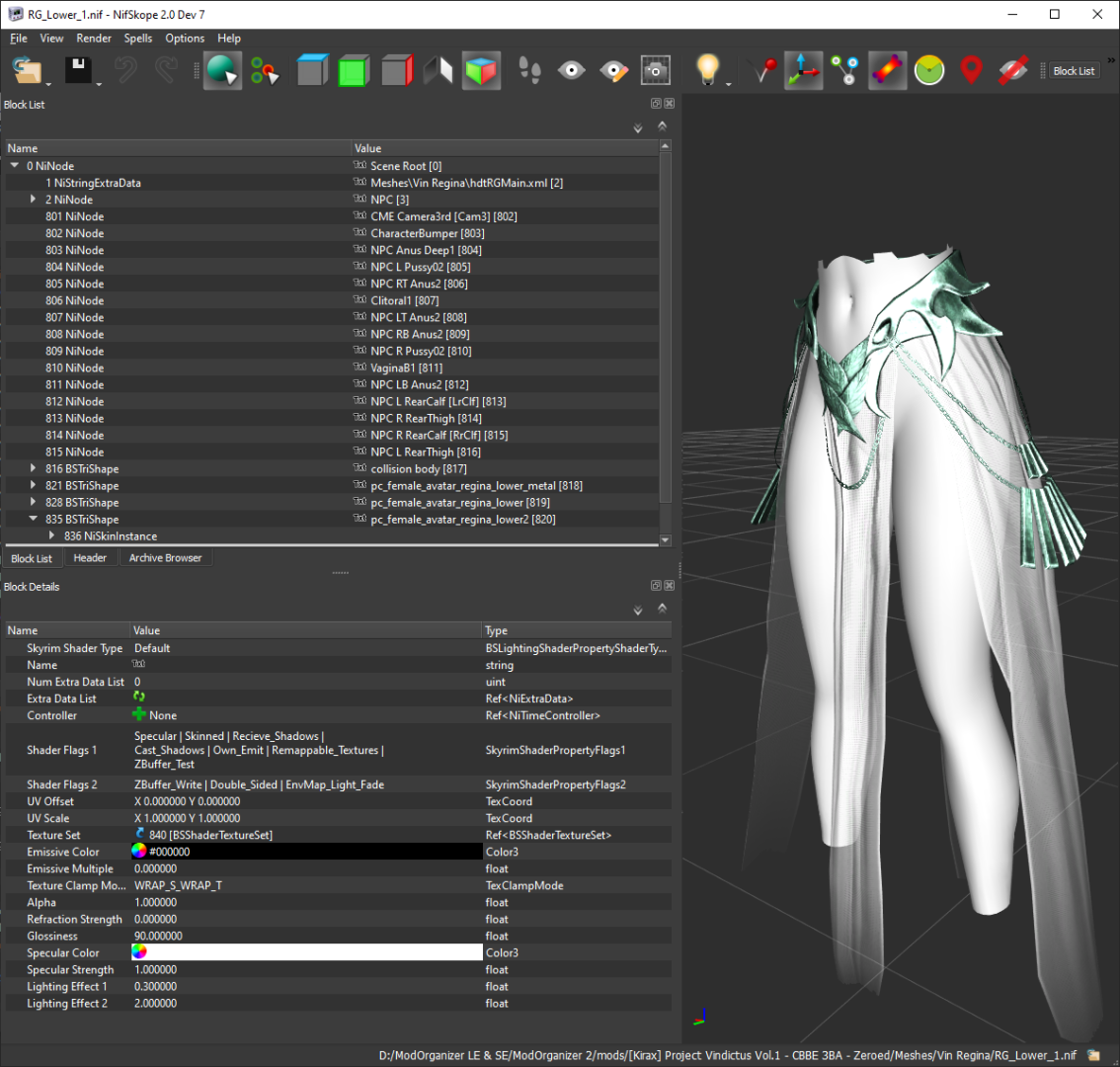Click the flip view dark-white icon

[x=438, y=70]
